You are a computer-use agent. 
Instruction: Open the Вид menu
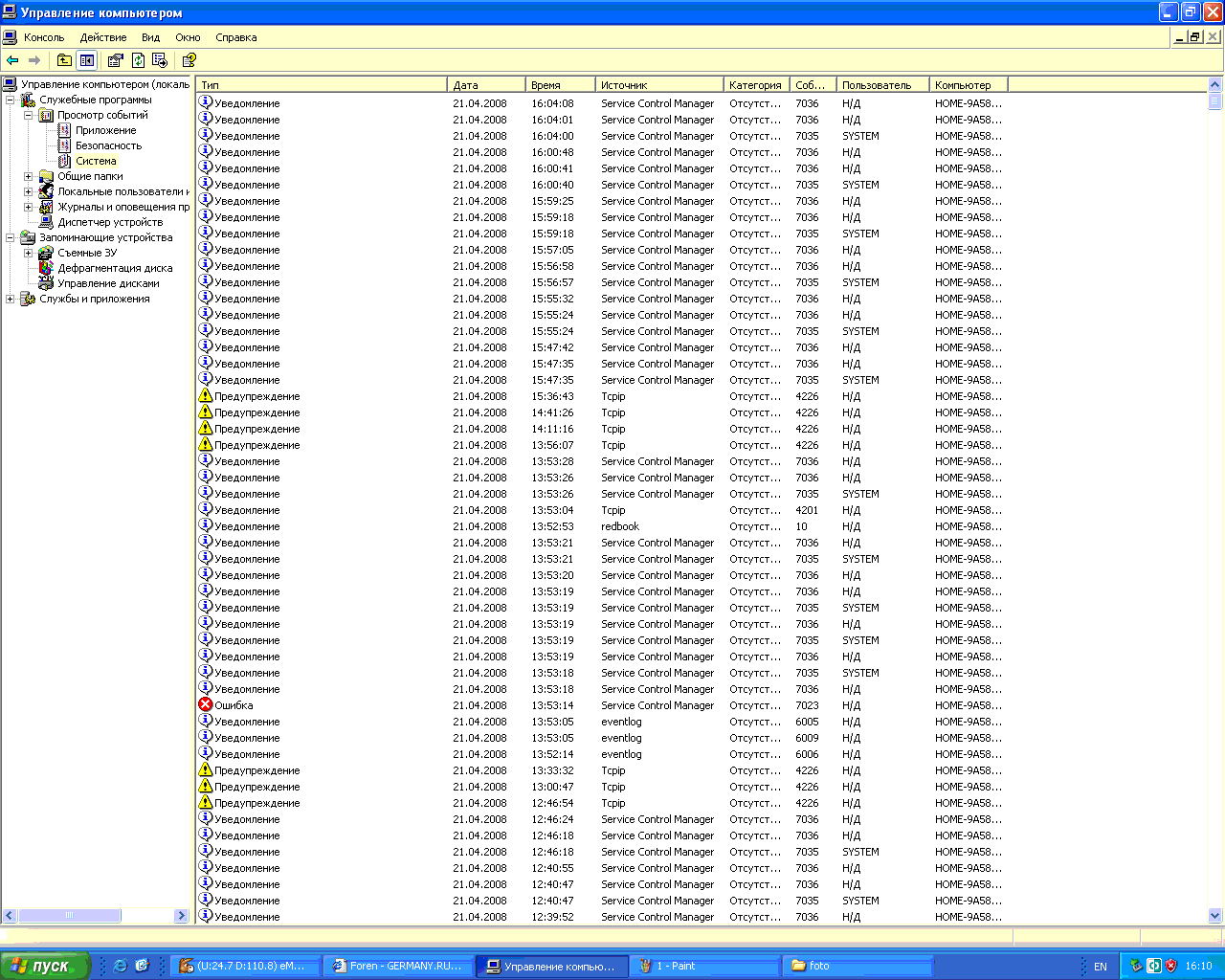[x=150, y=37]
